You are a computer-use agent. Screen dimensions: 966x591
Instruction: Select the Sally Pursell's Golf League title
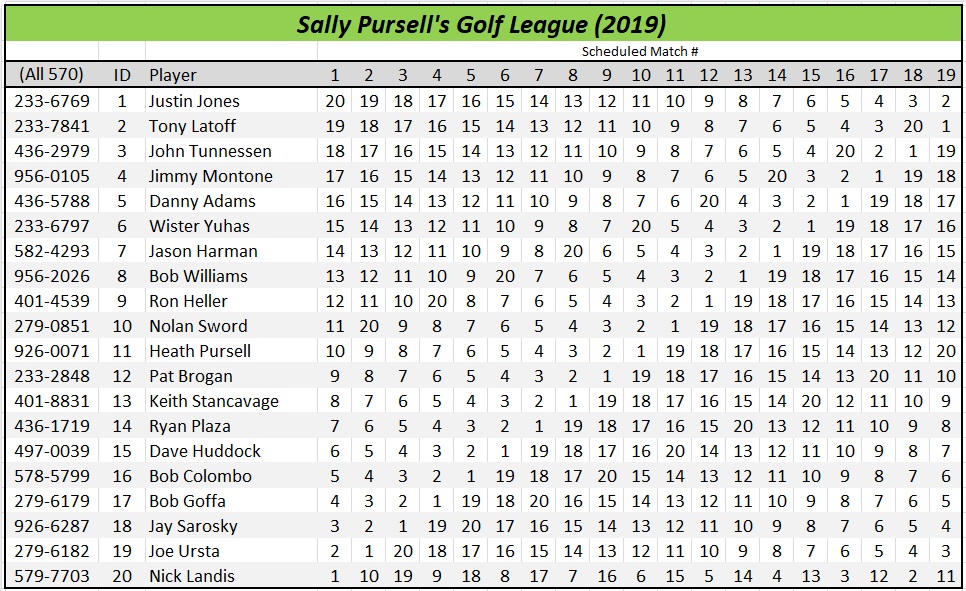click(x=481, y=25)
